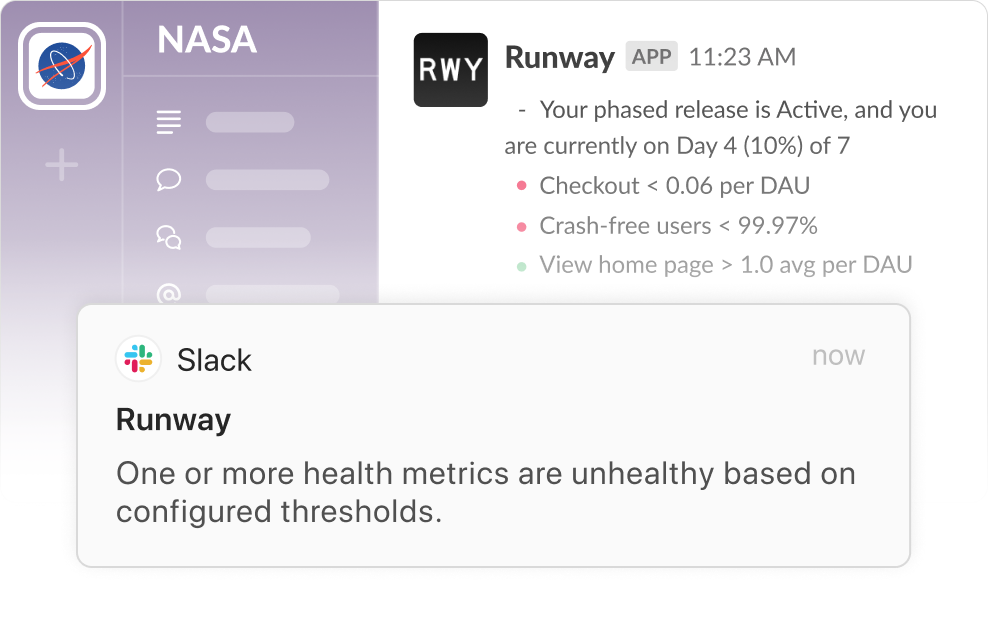
Task: Click the red bullet beside Checkout
Action: click(x=521, y=187)
